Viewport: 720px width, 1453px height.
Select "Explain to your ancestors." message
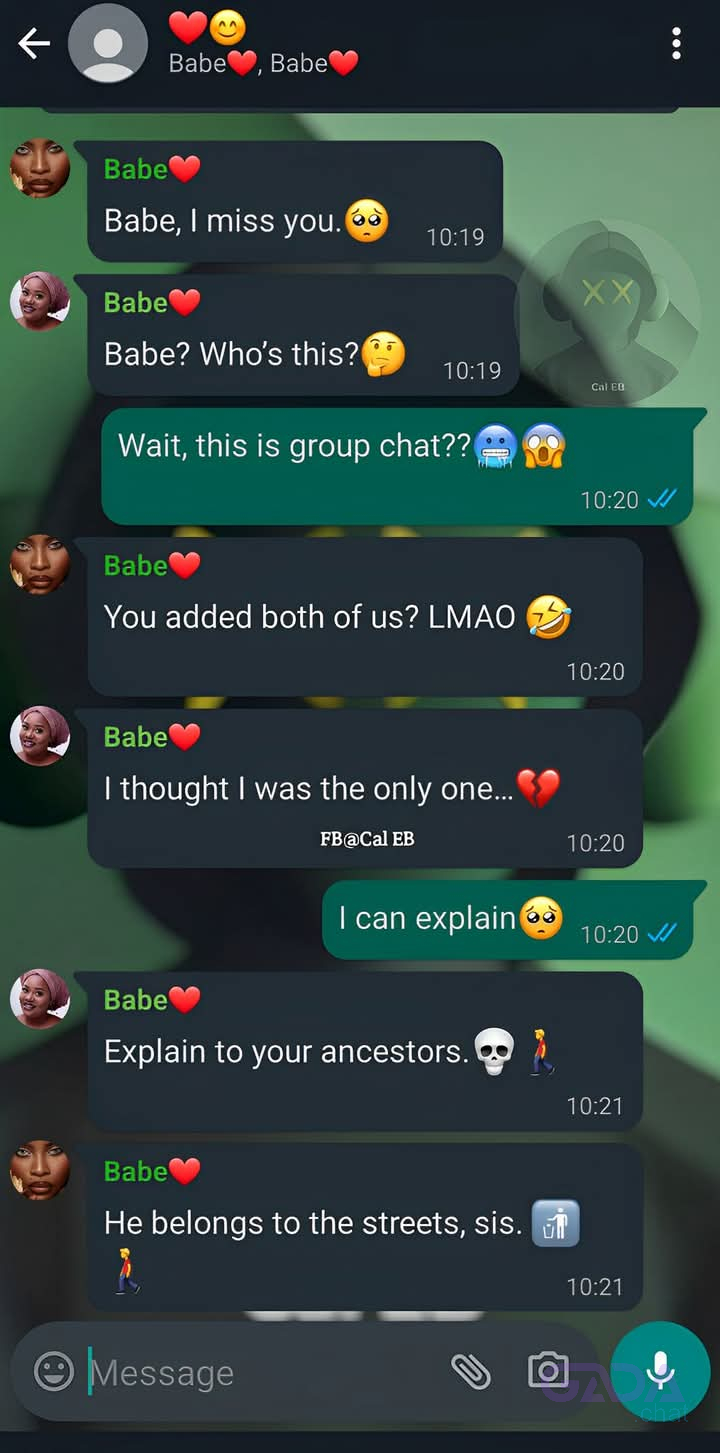tap(365, 1052)
